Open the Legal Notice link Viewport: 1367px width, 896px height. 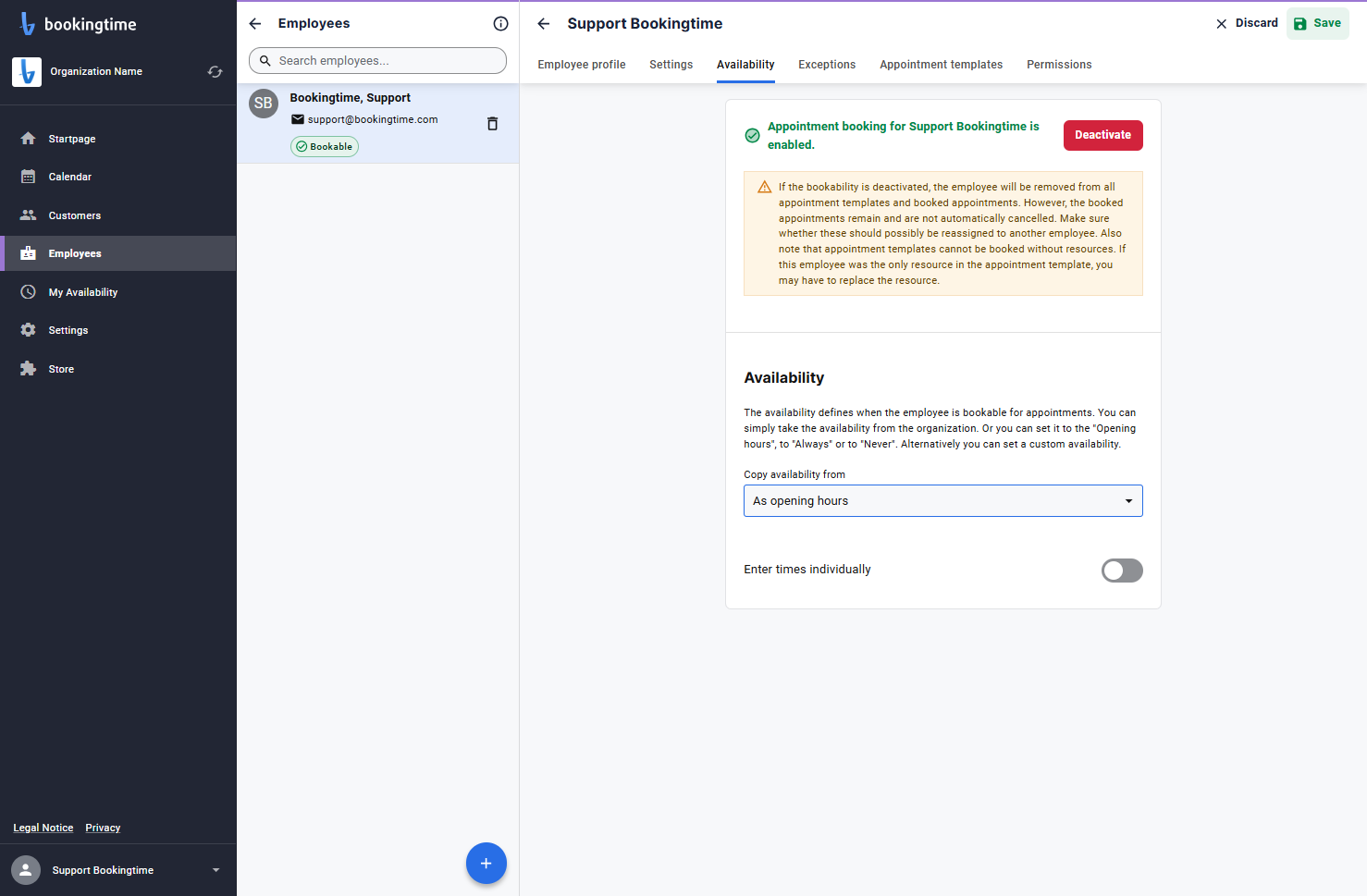click(x=43, y=828)
